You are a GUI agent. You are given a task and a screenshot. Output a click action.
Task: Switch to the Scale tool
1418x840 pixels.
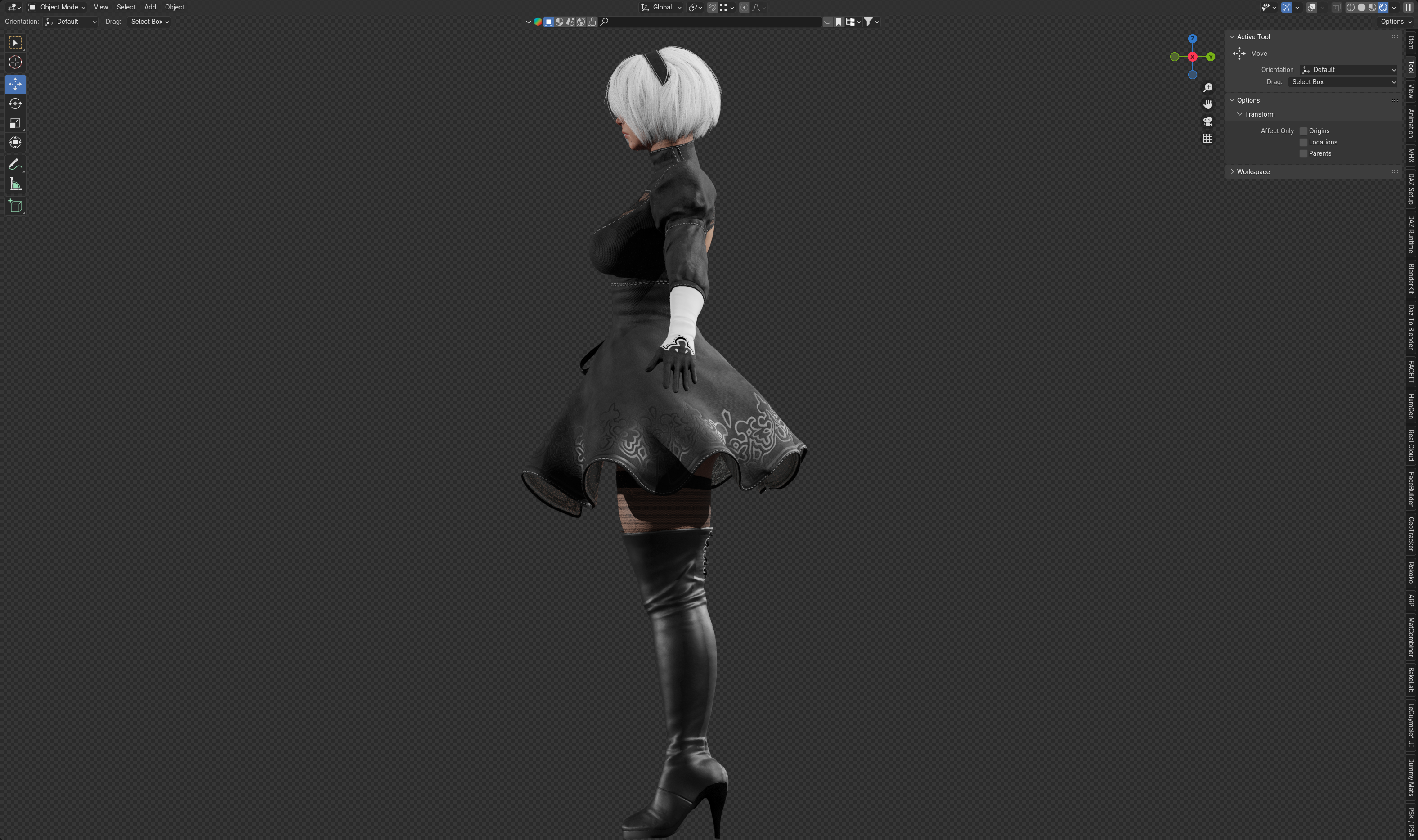(x=15, y=123)
